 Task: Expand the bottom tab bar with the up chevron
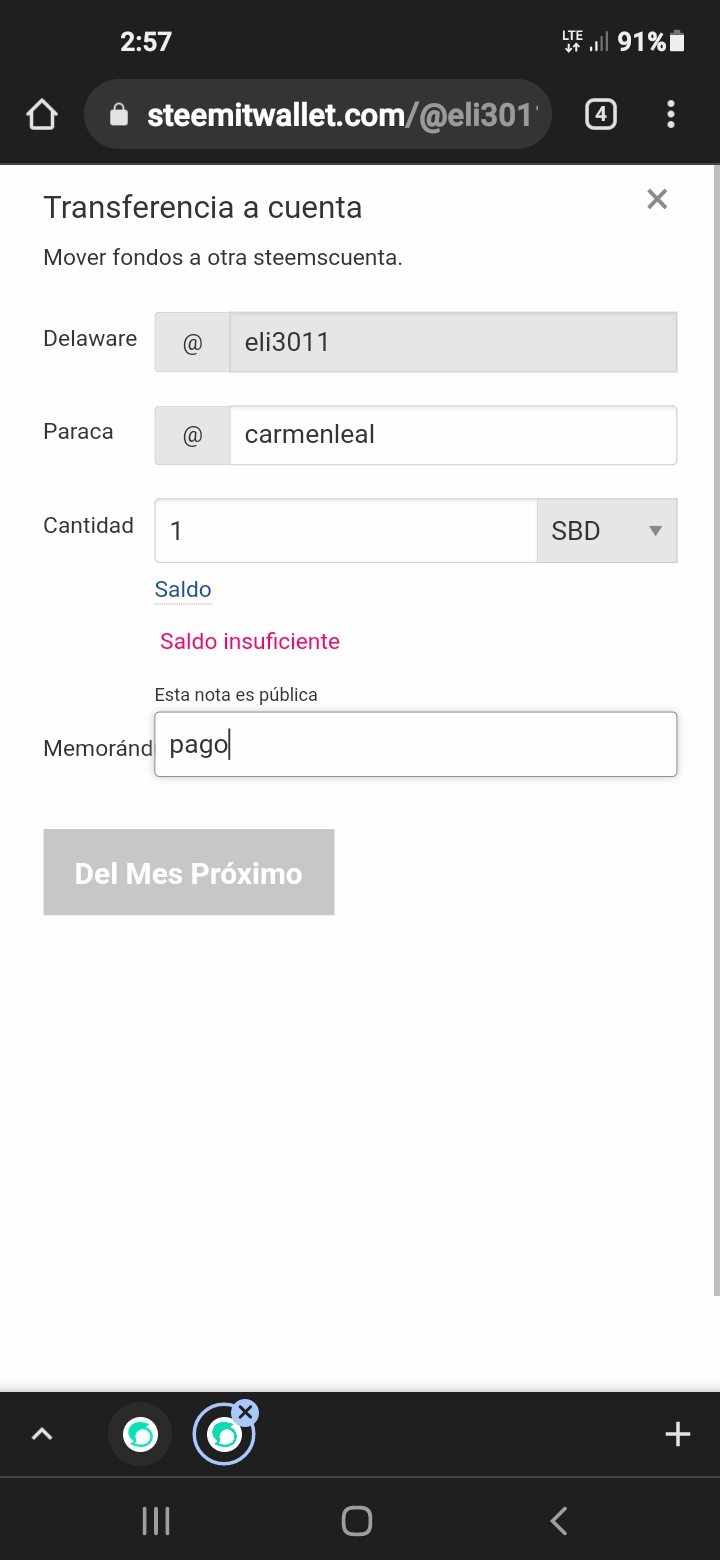[x=41, y=1434]
